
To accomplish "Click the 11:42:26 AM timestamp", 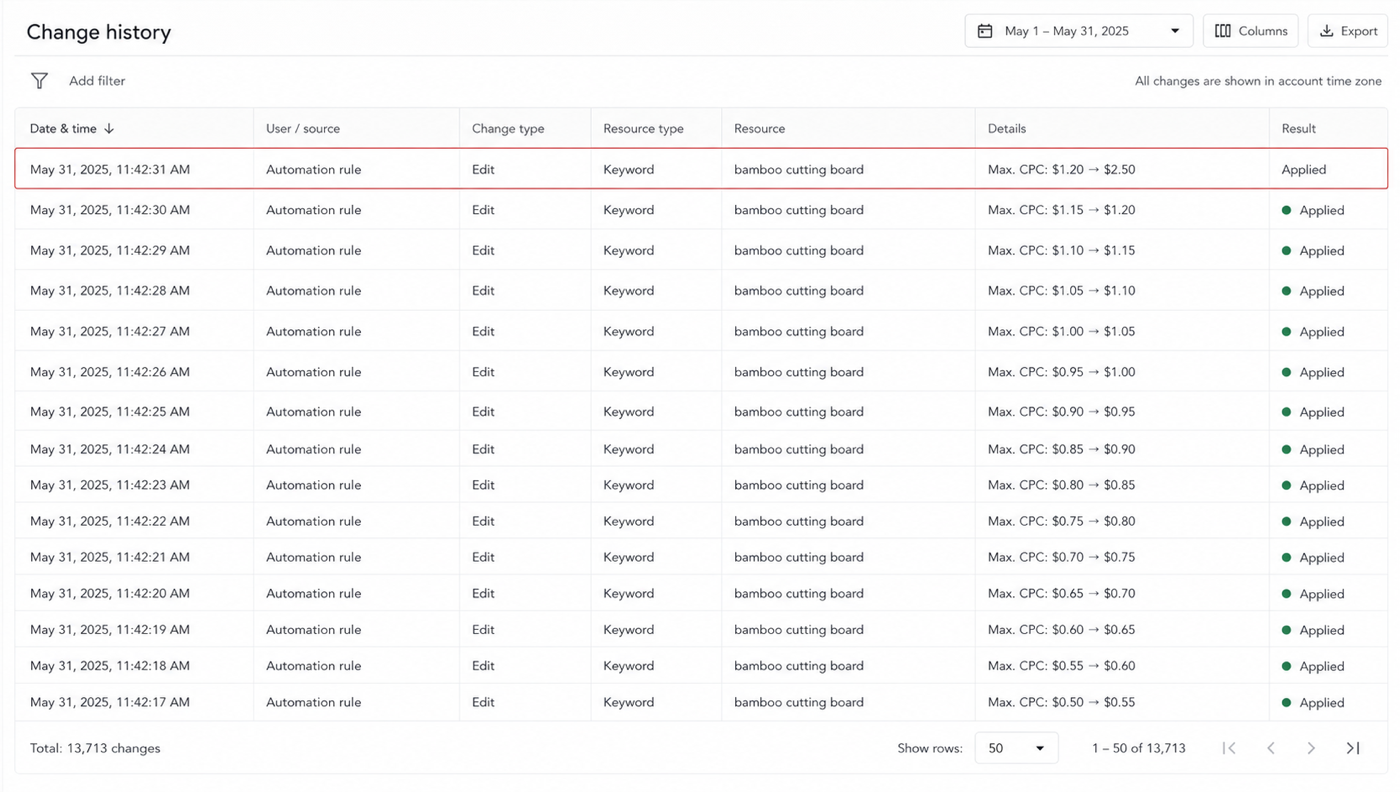I will 110,372.
